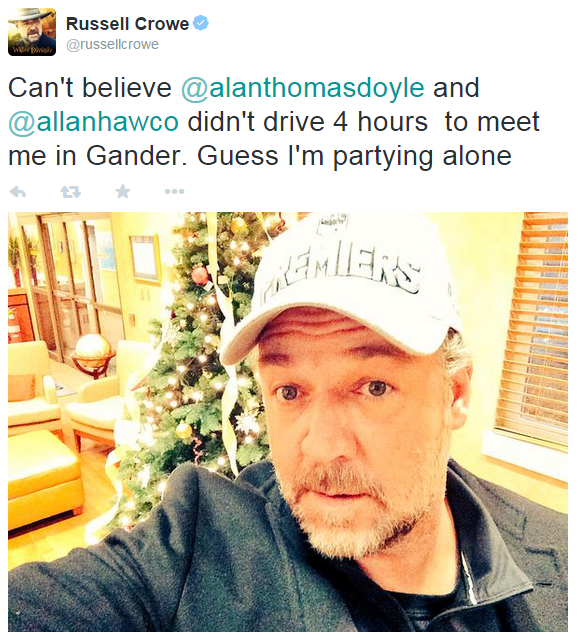The height and width of the screenshot is (640, 578).
Task: Click the Russell Crowe display name
Action: click(x=127, y=24)
